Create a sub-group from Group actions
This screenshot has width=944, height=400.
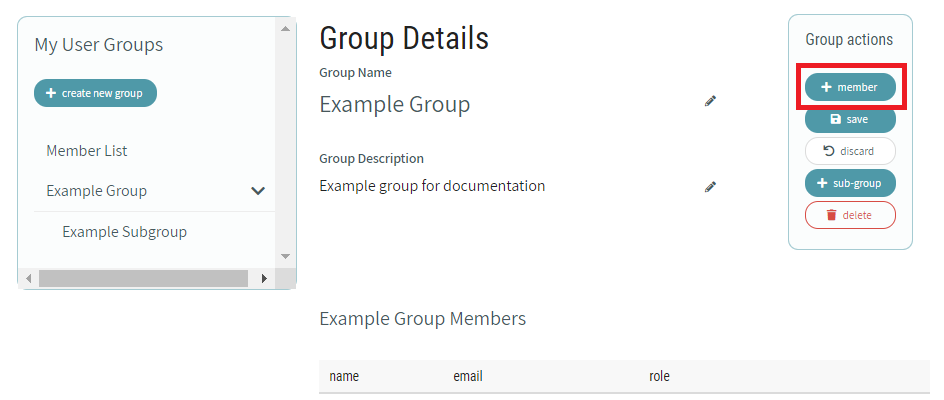coord(850,183)
